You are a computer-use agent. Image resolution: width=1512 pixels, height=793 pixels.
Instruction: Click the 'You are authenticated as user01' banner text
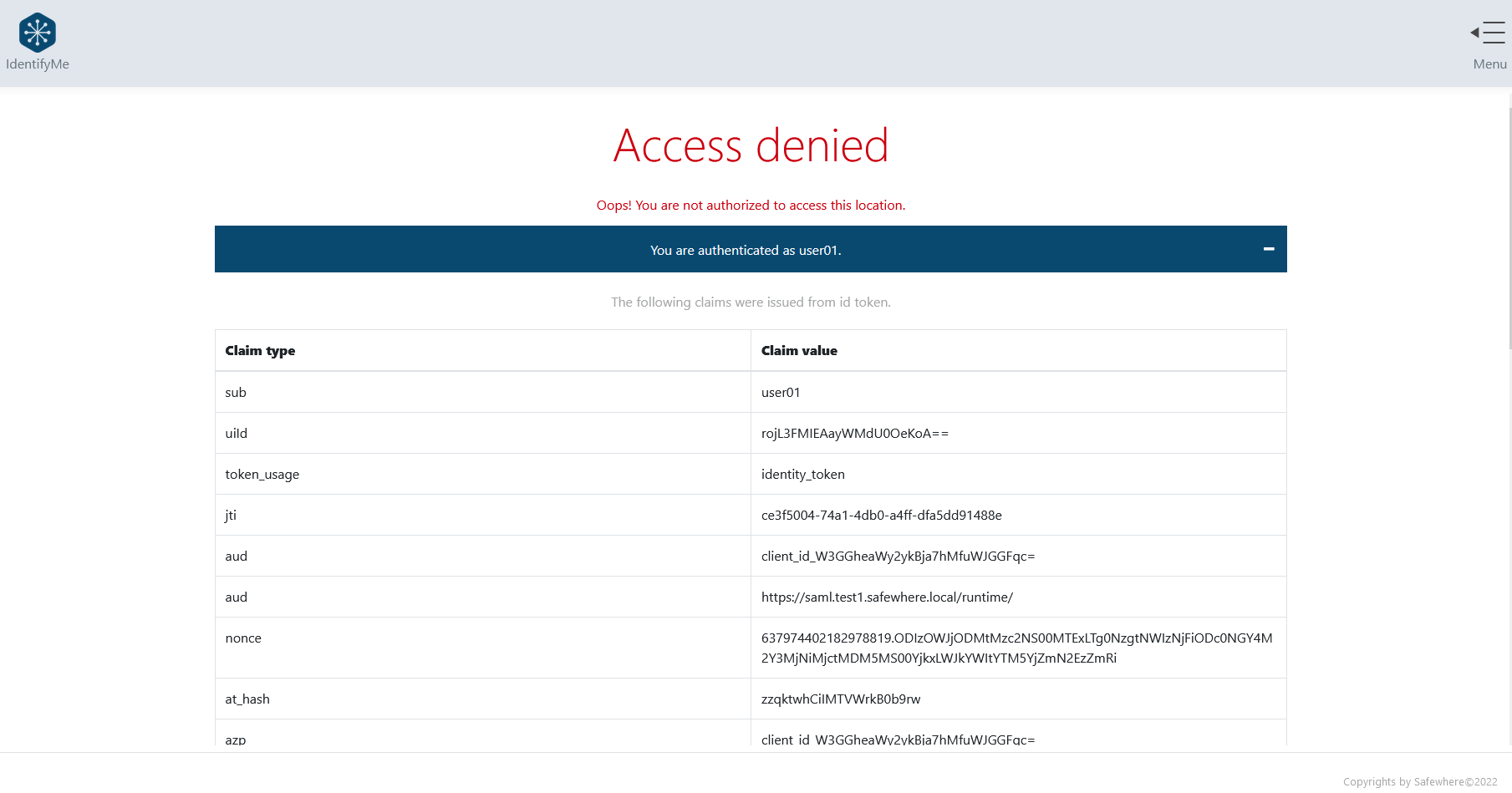tap(746, 251)
